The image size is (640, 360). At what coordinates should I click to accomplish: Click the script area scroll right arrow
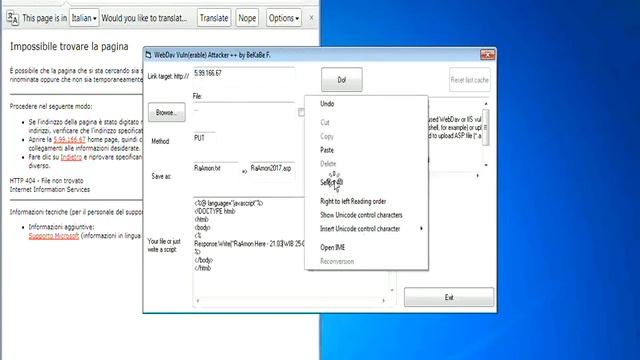coord(383,301)
